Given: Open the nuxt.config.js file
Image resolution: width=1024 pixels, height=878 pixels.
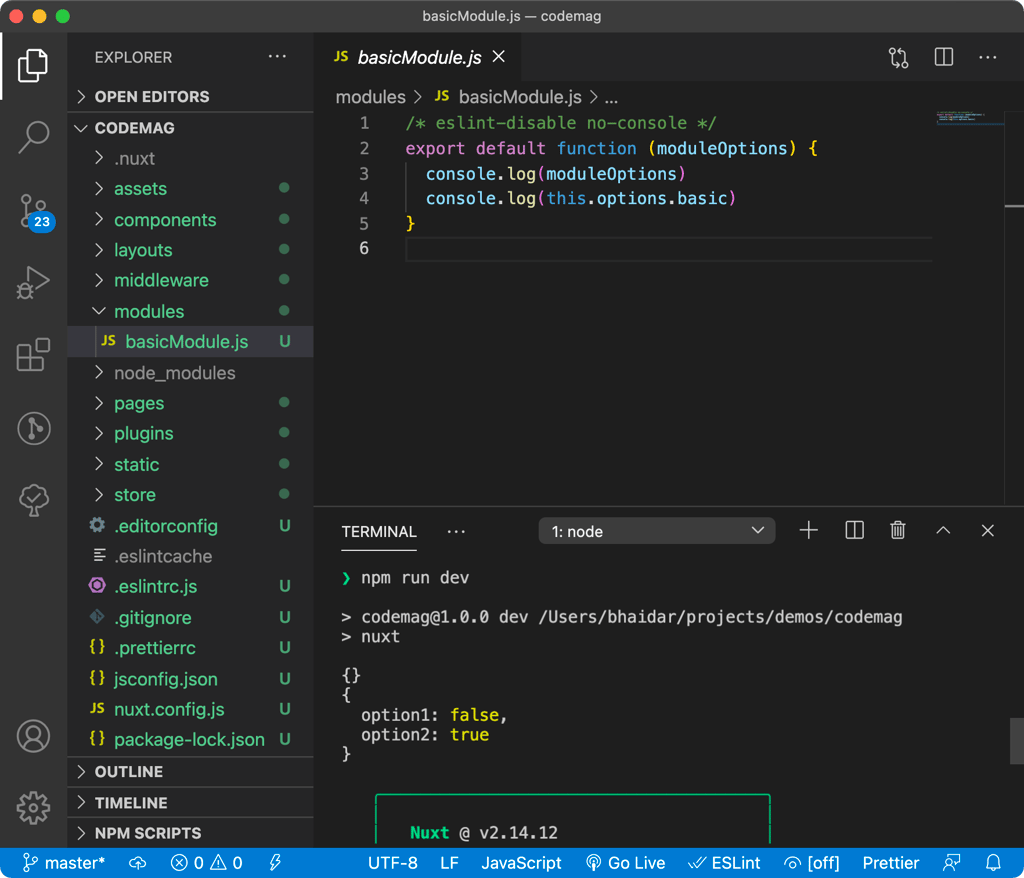Looking at the screenshot, I should point(190,709).
